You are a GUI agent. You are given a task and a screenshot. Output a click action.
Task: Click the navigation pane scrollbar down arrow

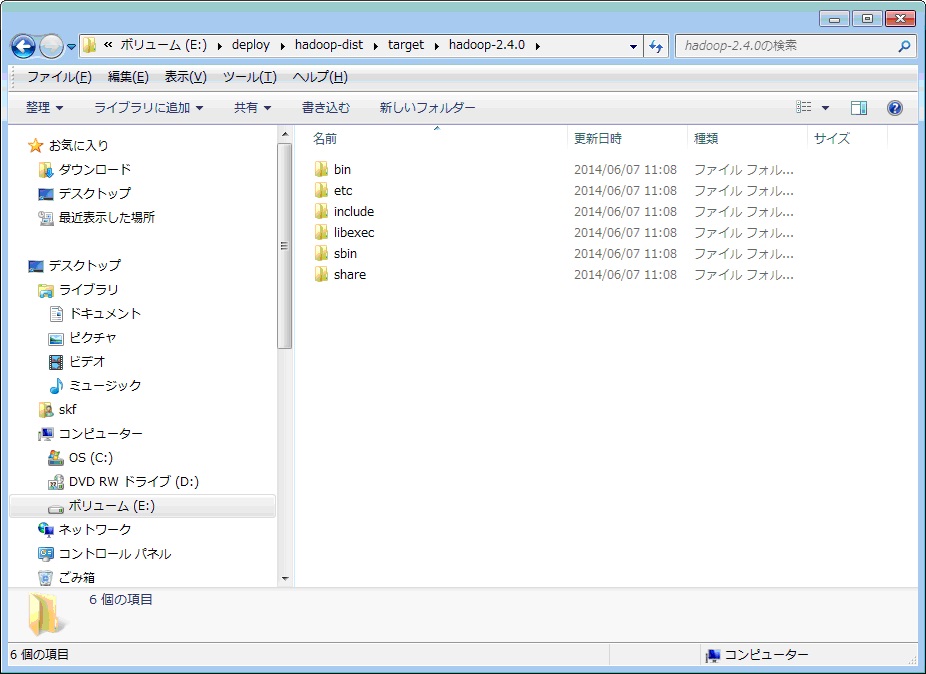(x=285, y=579)
